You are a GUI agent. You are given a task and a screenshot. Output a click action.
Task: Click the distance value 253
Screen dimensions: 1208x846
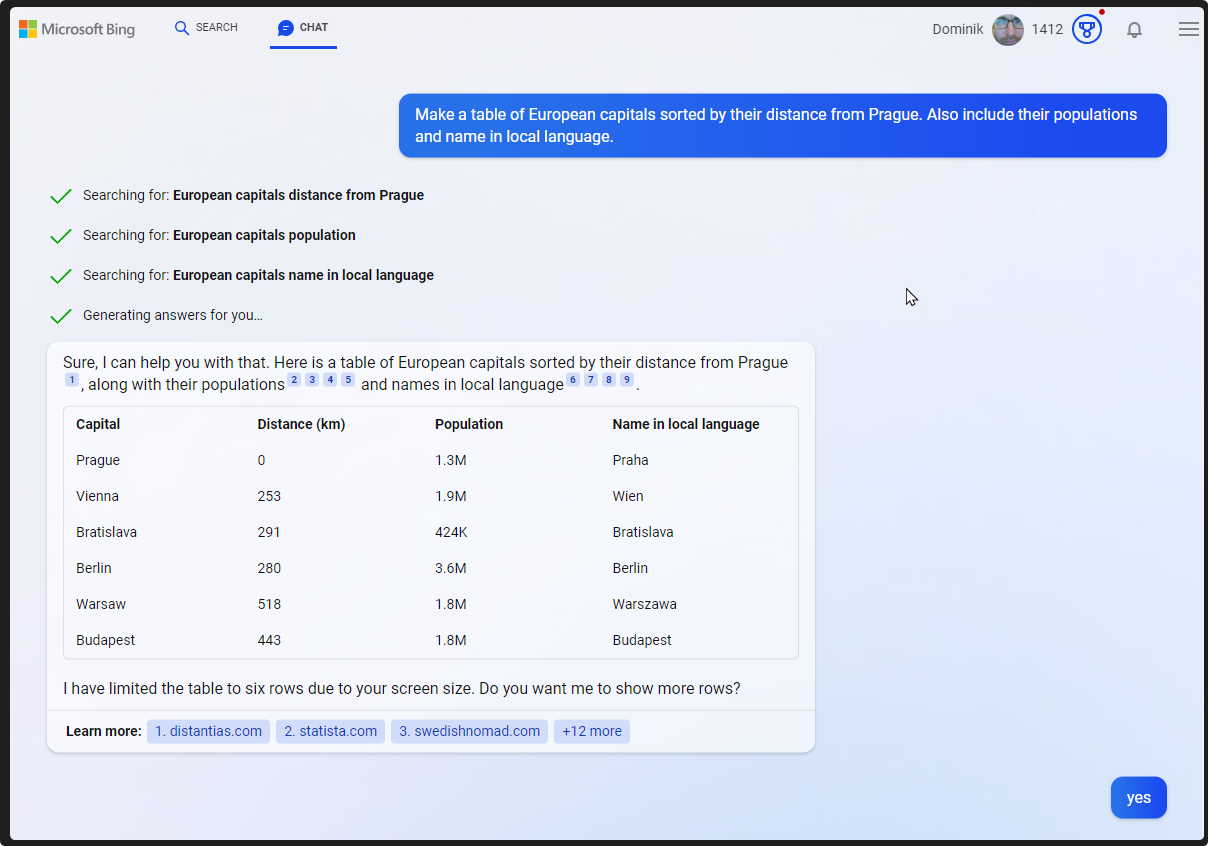coord(269,496)
